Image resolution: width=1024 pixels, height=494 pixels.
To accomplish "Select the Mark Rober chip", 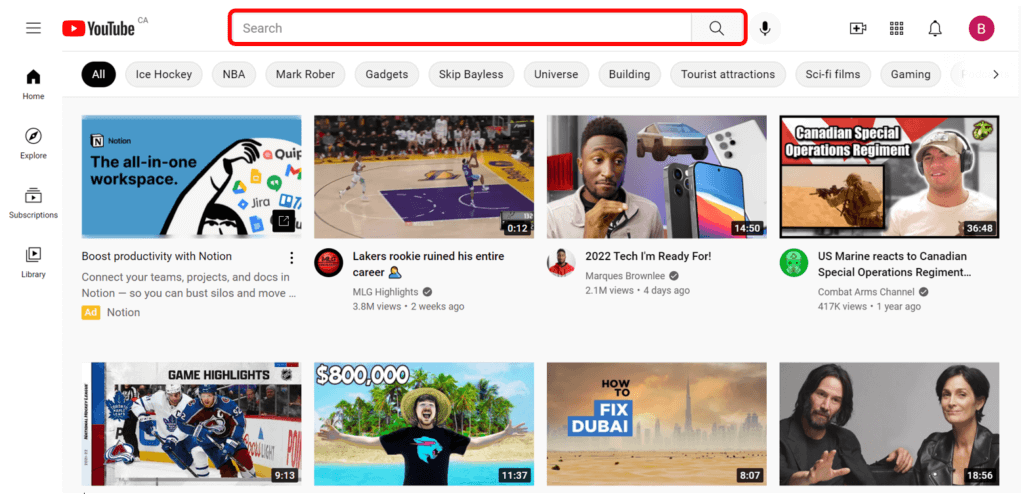I will point(305,74).
